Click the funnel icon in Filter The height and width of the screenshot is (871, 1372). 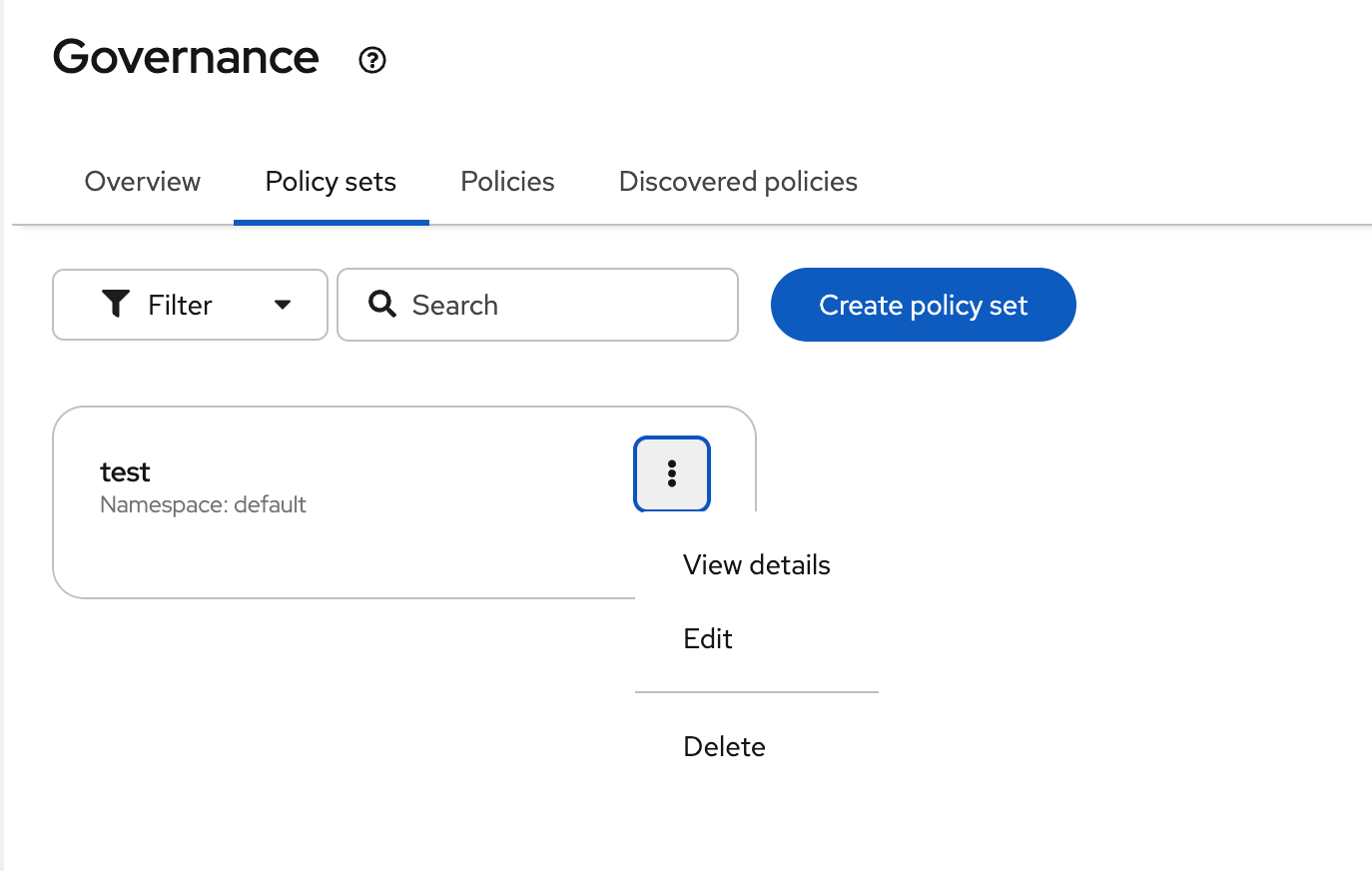point(116,304)
